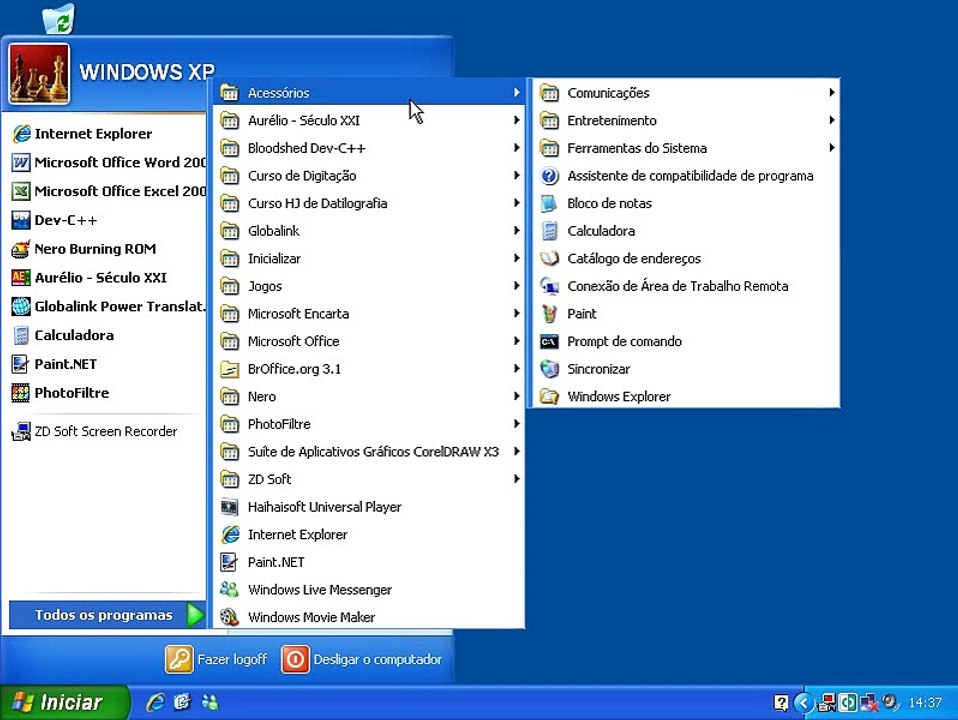Click the Windows Live Messenger icon
This screenshot has width=958, height=720.
[x=230, y=590]
